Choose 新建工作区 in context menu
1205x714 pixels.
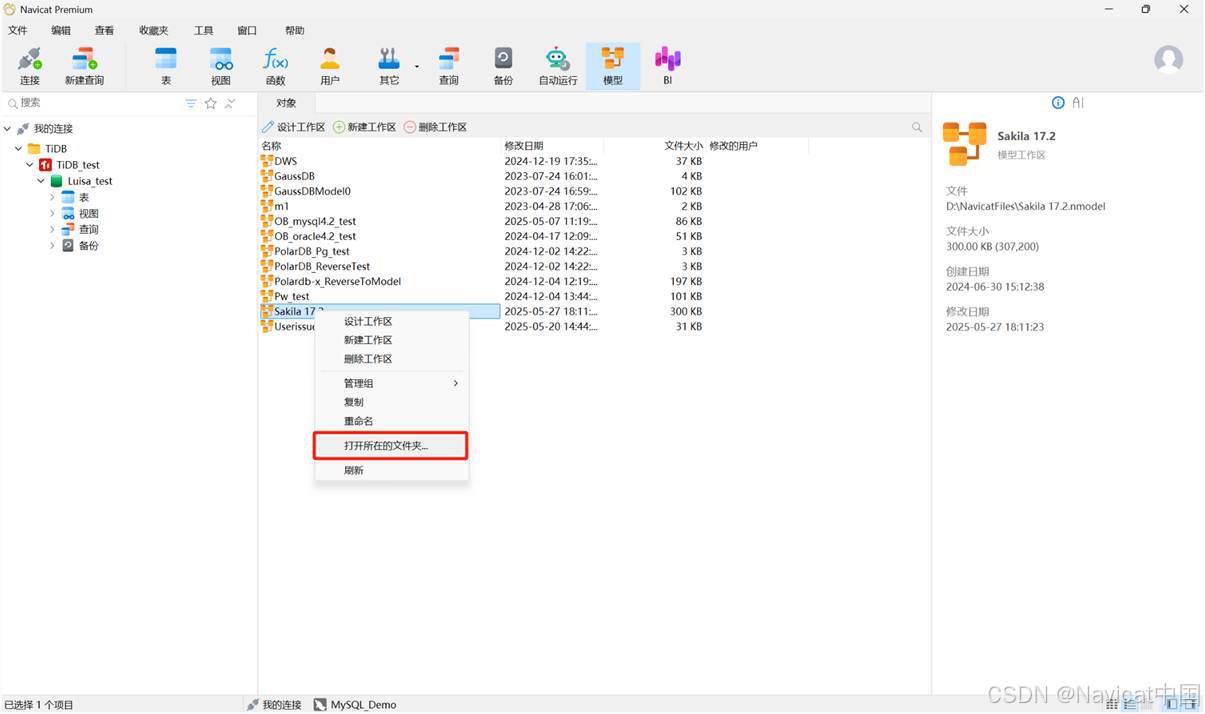391,340
